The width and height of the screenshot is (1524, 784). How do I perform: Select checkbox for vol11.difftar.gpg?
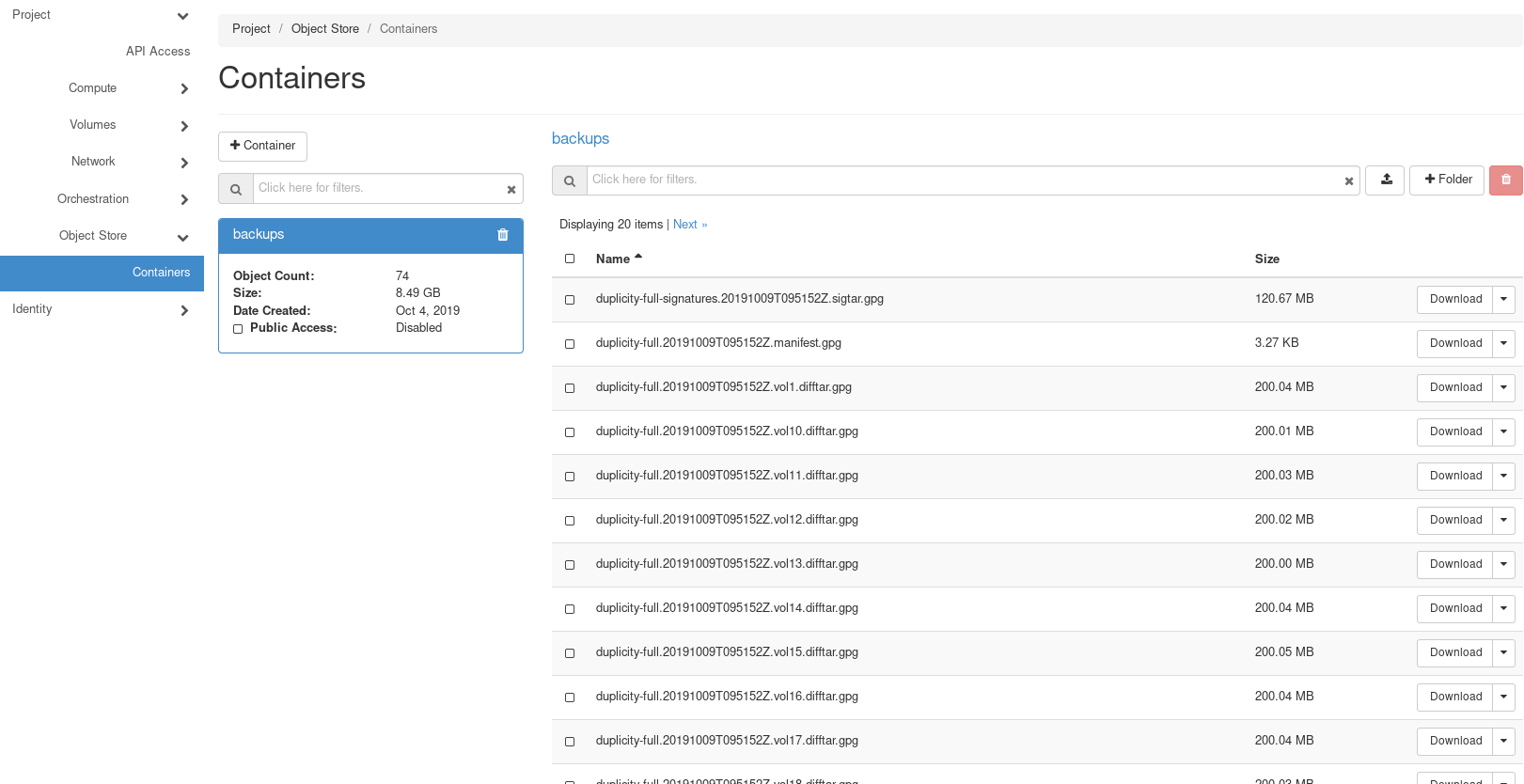pos(570,477)
